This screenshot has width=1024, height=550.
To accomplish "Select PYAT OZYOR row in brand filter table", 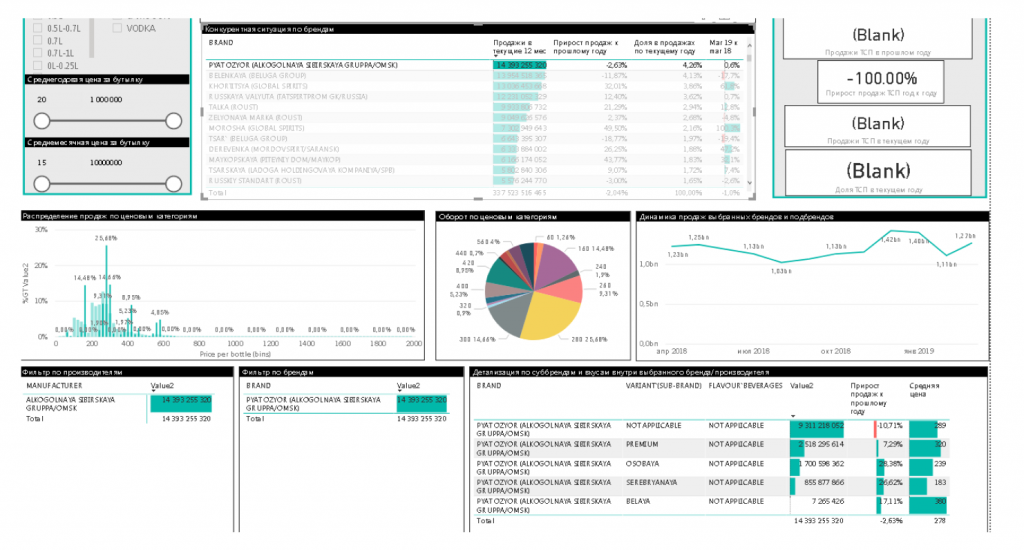I will pos(346,404).
